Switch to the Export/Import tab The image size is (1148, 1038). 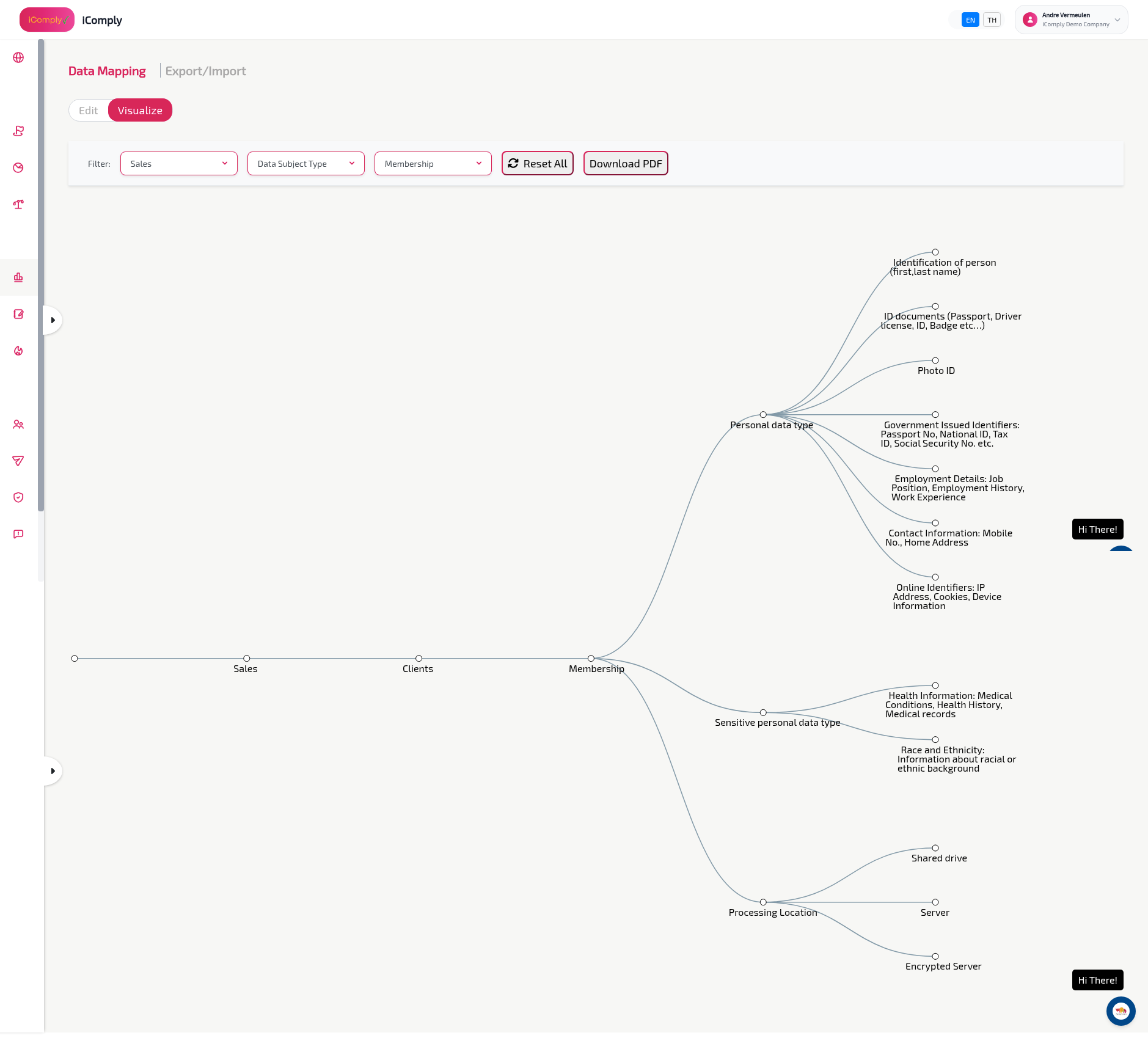[x=205, y=70]
